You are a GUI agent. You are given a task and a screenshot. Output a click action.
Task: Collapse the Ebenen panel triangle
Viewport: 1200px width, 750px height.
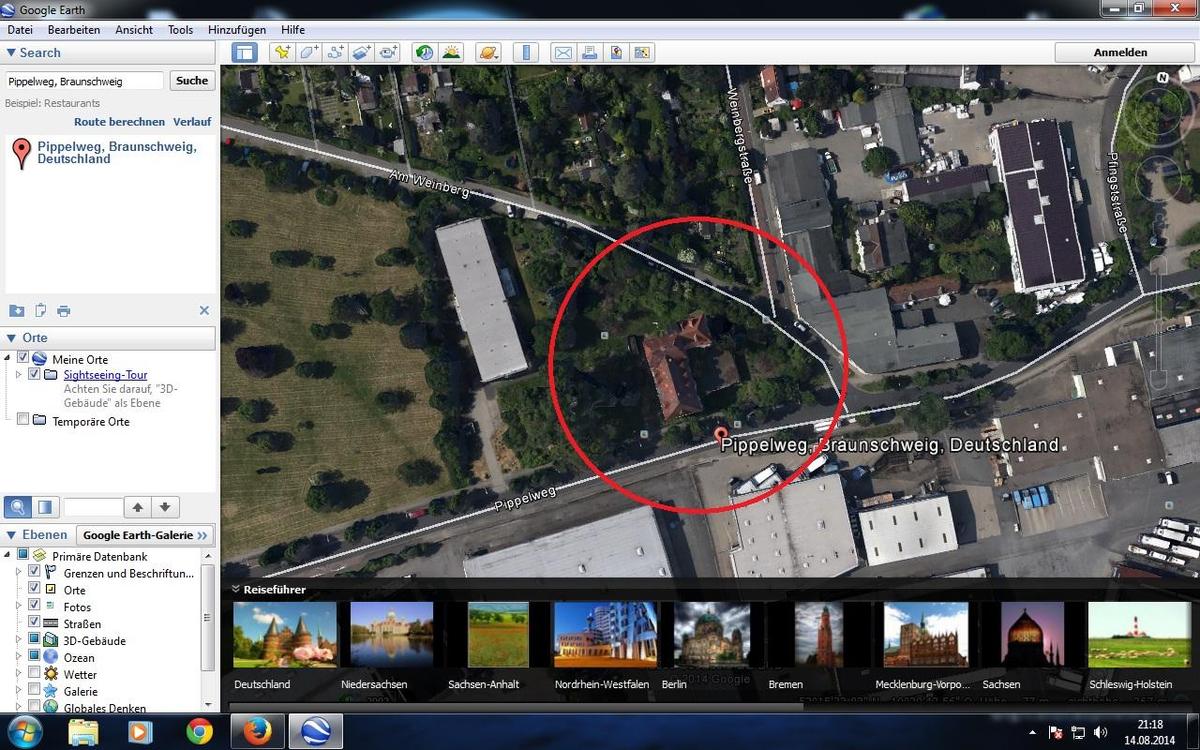pos(11,535)
